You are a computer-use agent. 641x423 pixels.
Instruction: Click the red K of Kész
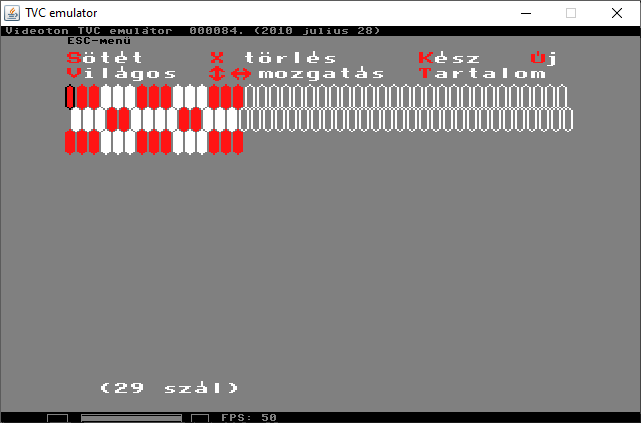(426, 58)
